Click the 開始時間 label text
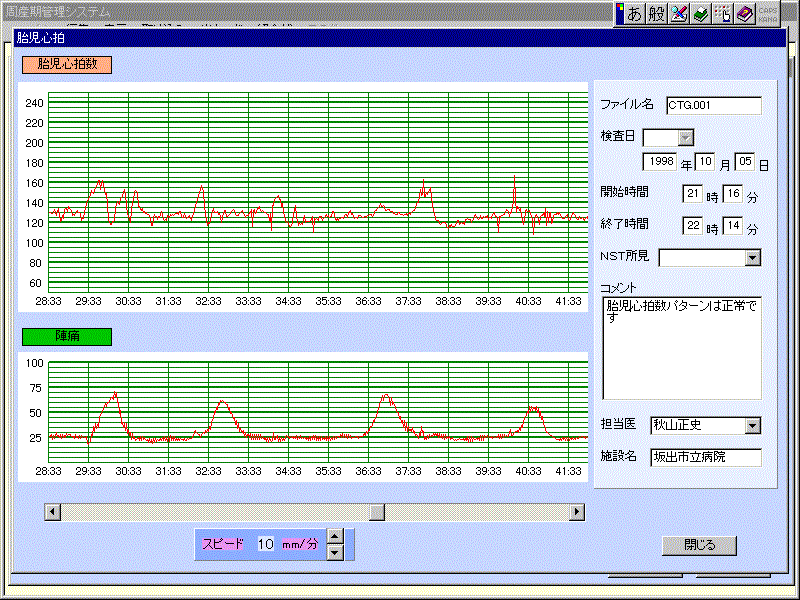Image resolution: width=800 pixels, height=600 pixels. [624, 192]
